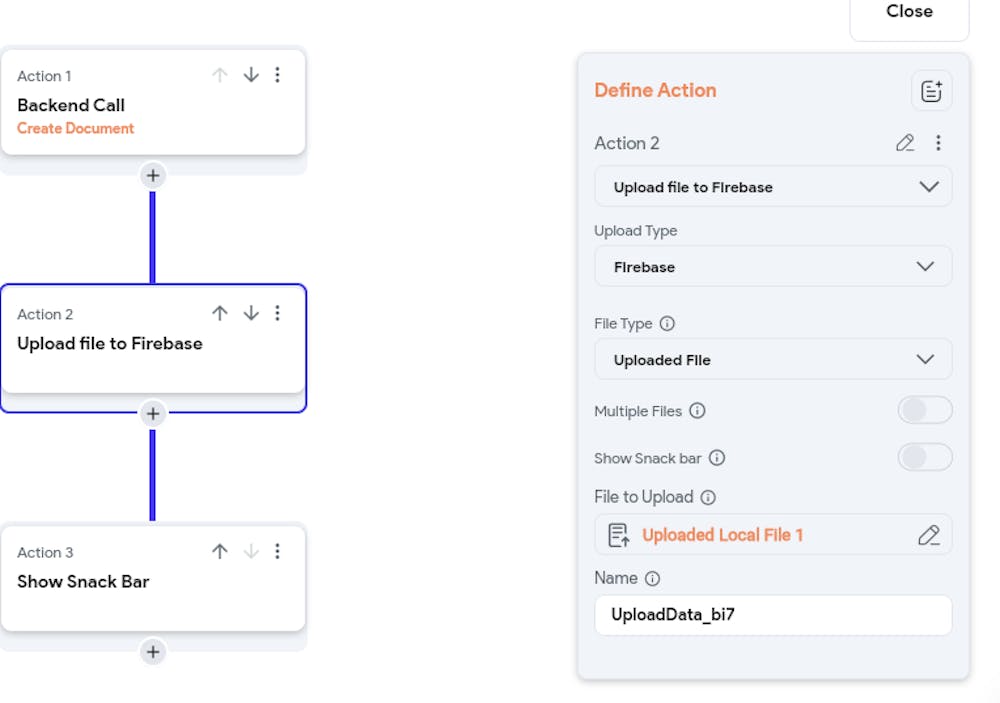Image resolution: width=1000 pixels, height=703 pixels.
Task: Enable the Multiple Files toggle
Action: (x=925, y=410)
